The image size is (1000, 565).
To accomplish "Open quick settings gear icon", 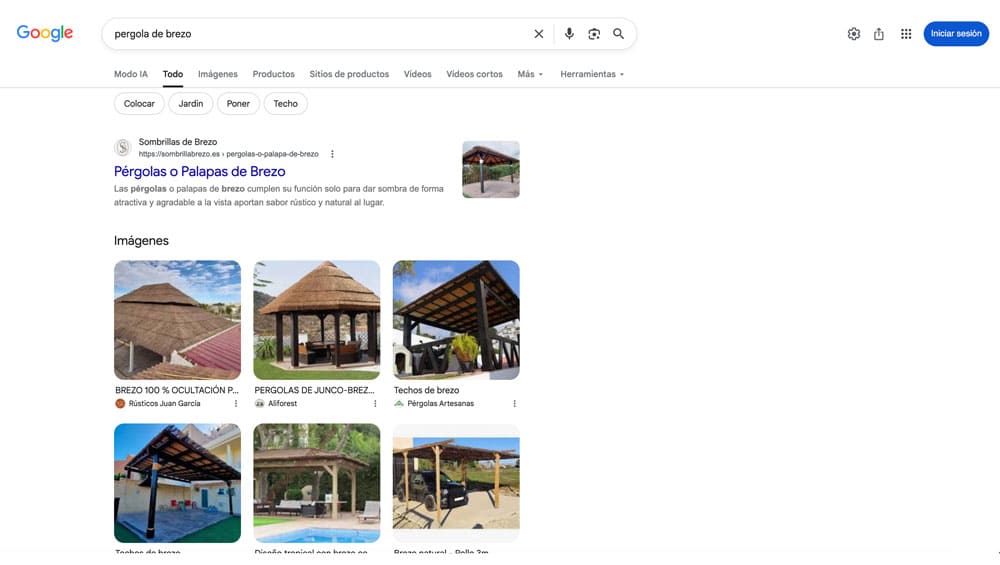I will (x=854, y=34).
